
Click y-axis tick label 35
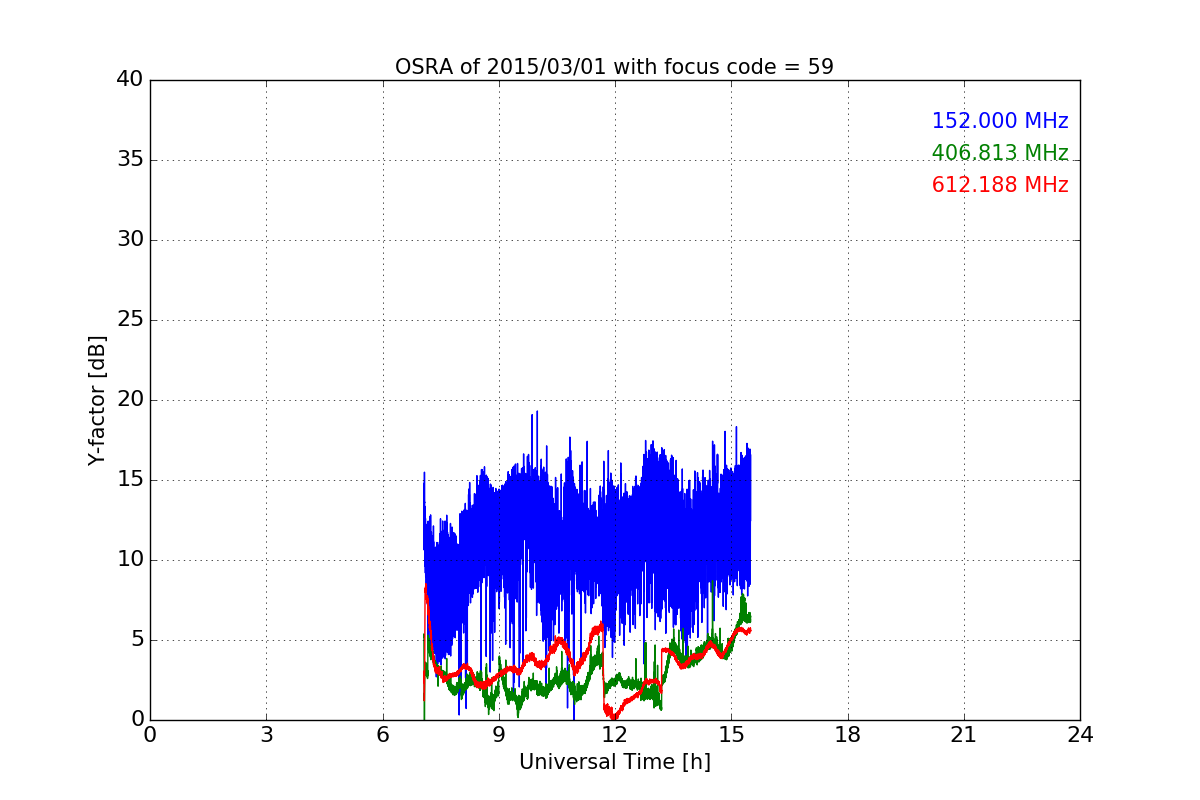point(129,160)
